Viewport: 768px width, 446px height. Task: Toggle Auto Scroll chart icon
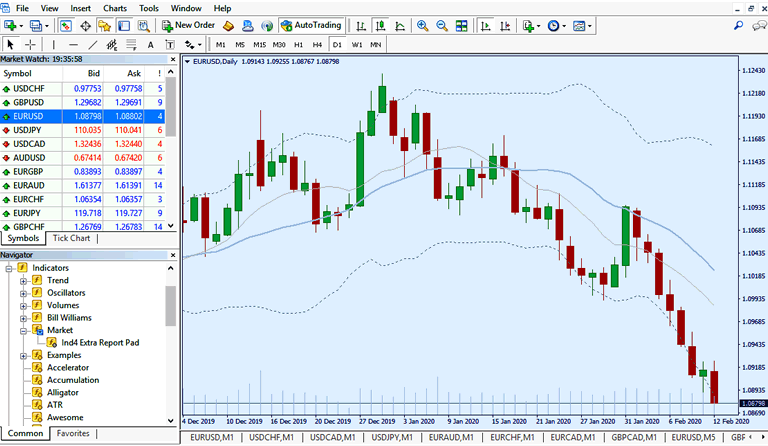[486, 25]
